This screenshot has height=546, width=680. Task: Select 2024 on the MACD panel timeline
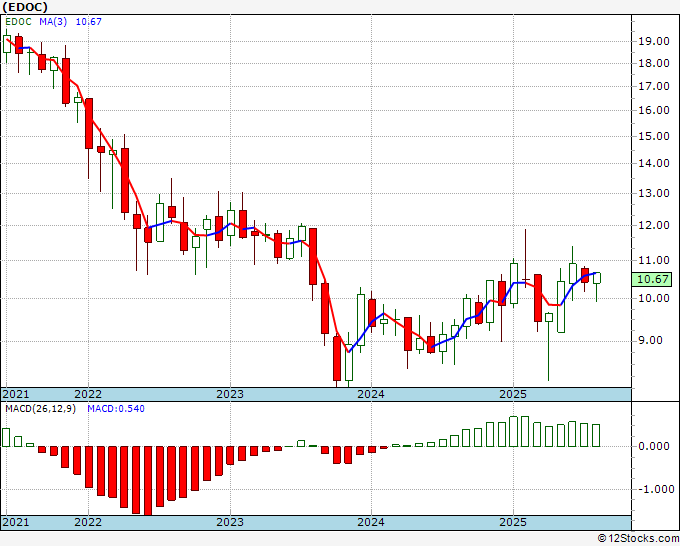coord(371,522)
